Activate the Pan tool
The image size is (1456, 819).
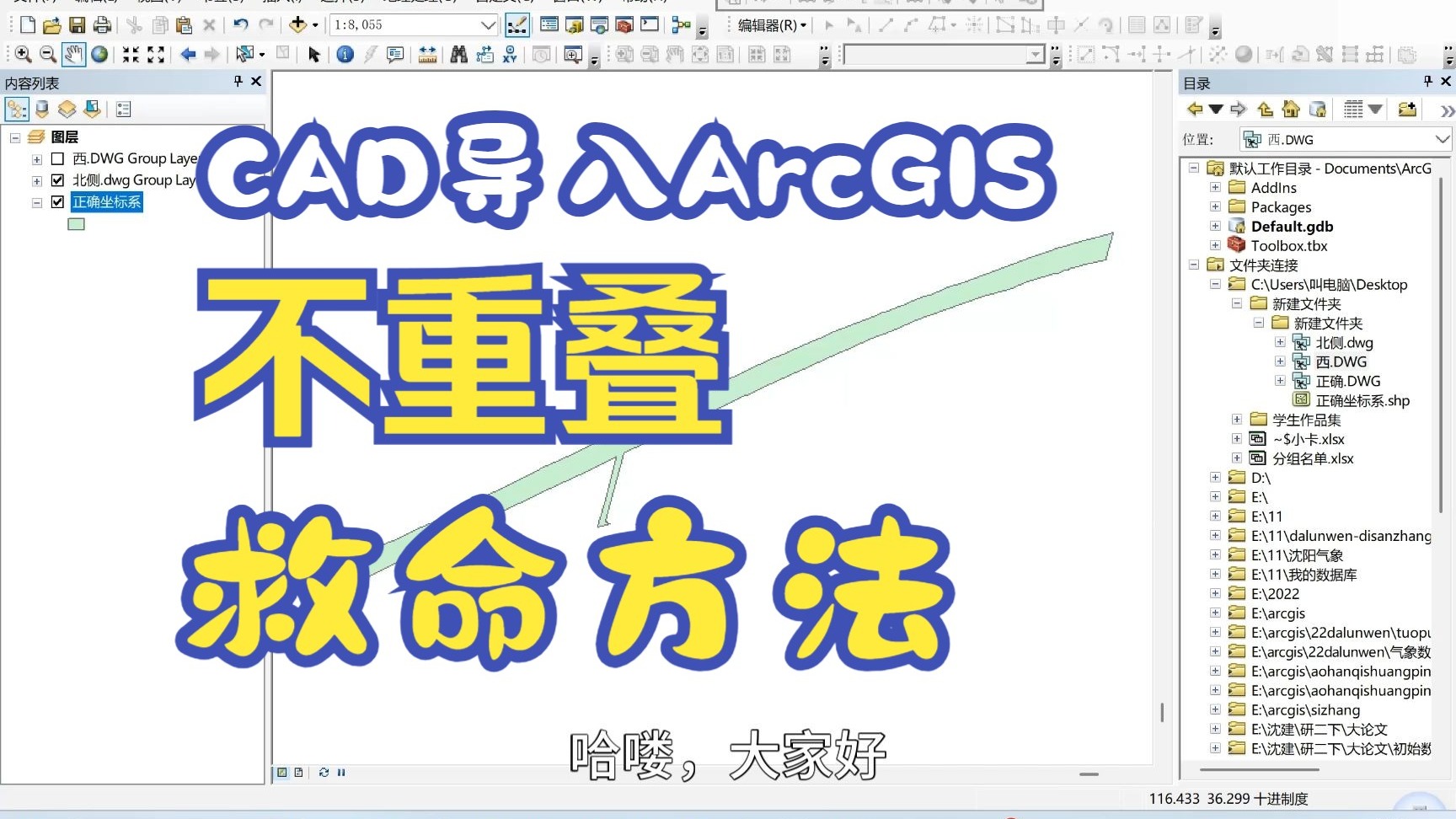pos(73,54)
